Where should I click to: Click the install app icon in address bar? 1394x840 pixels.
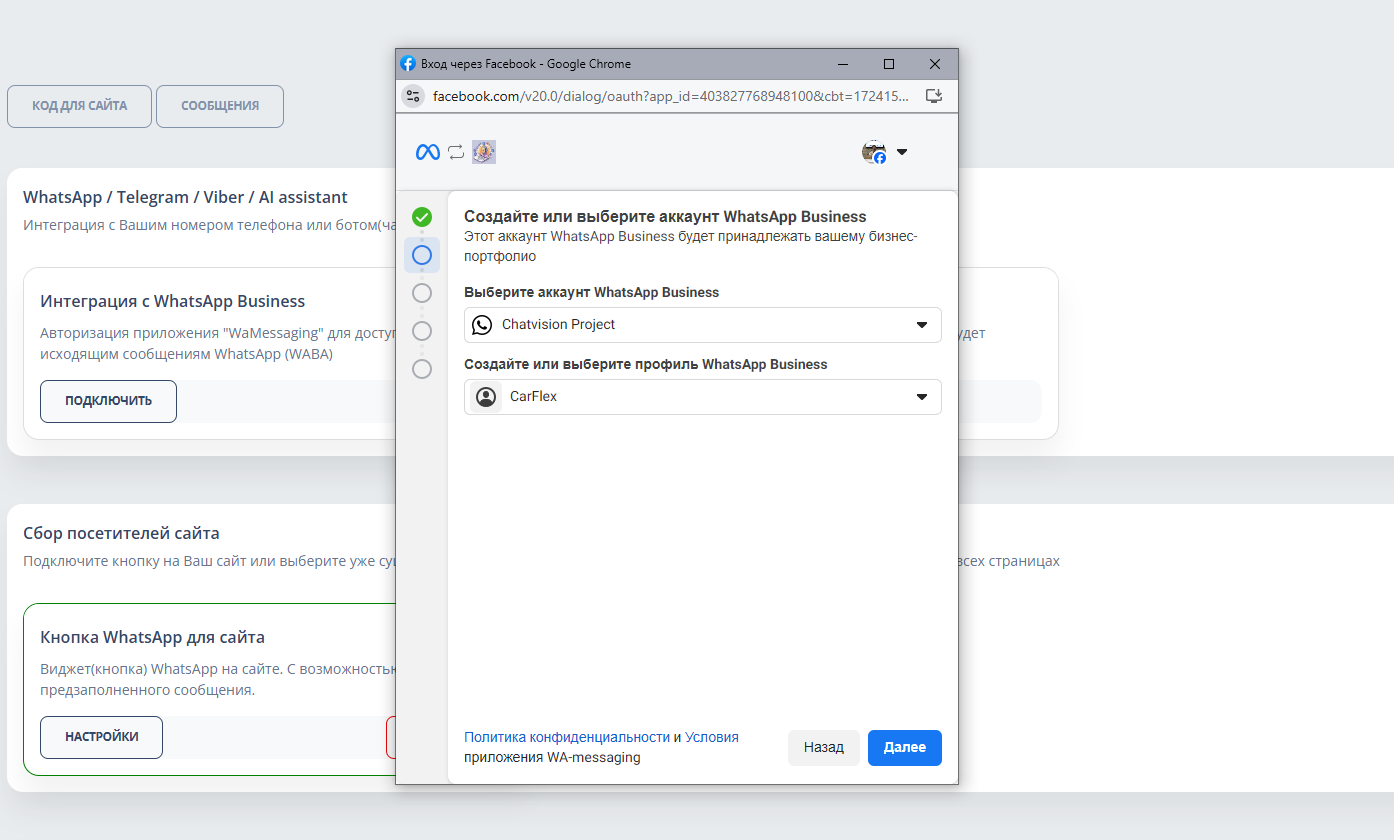tap(934, 96)
